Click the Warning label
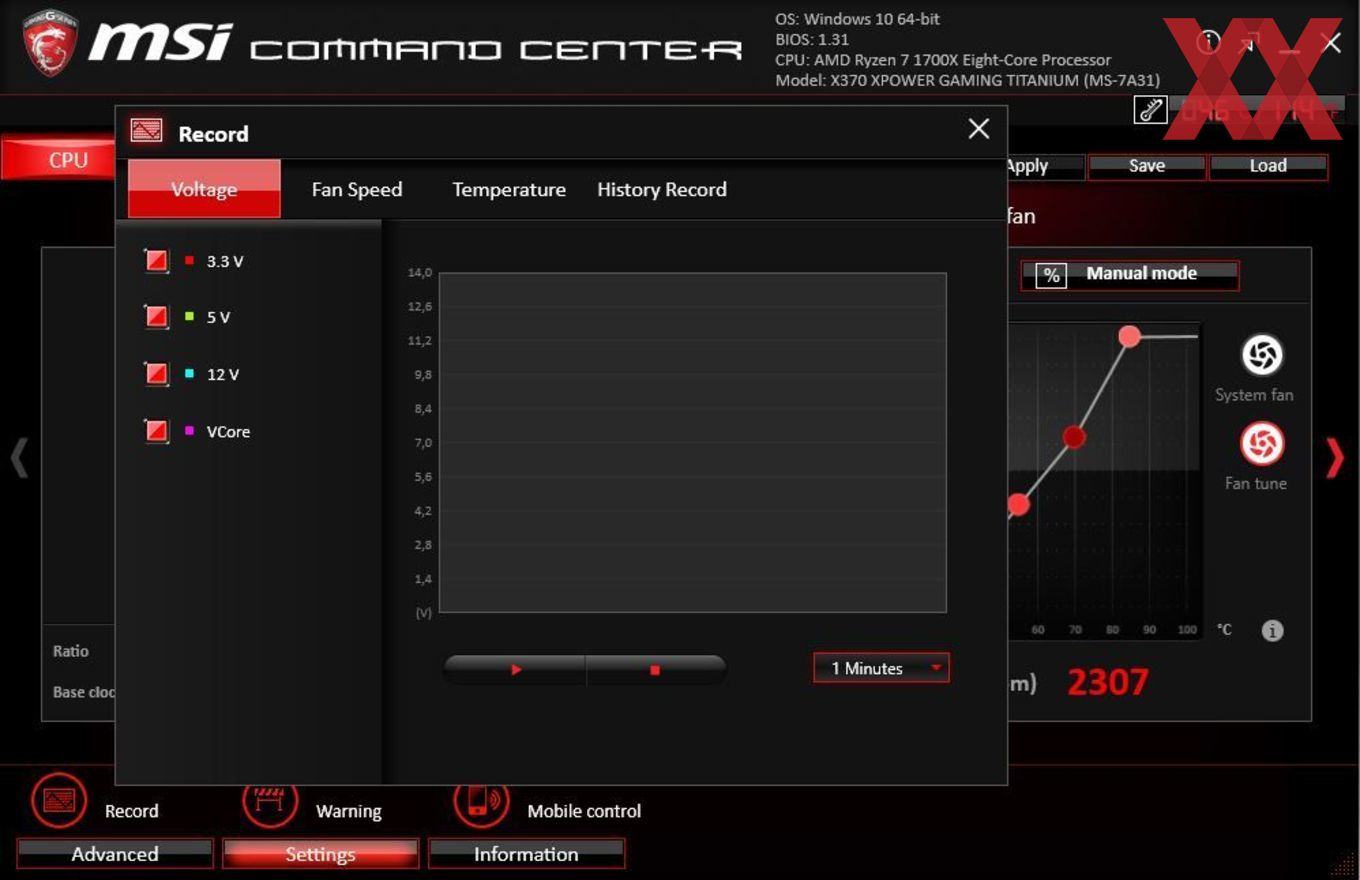The image size is (1360, 880). click(348, 811)
